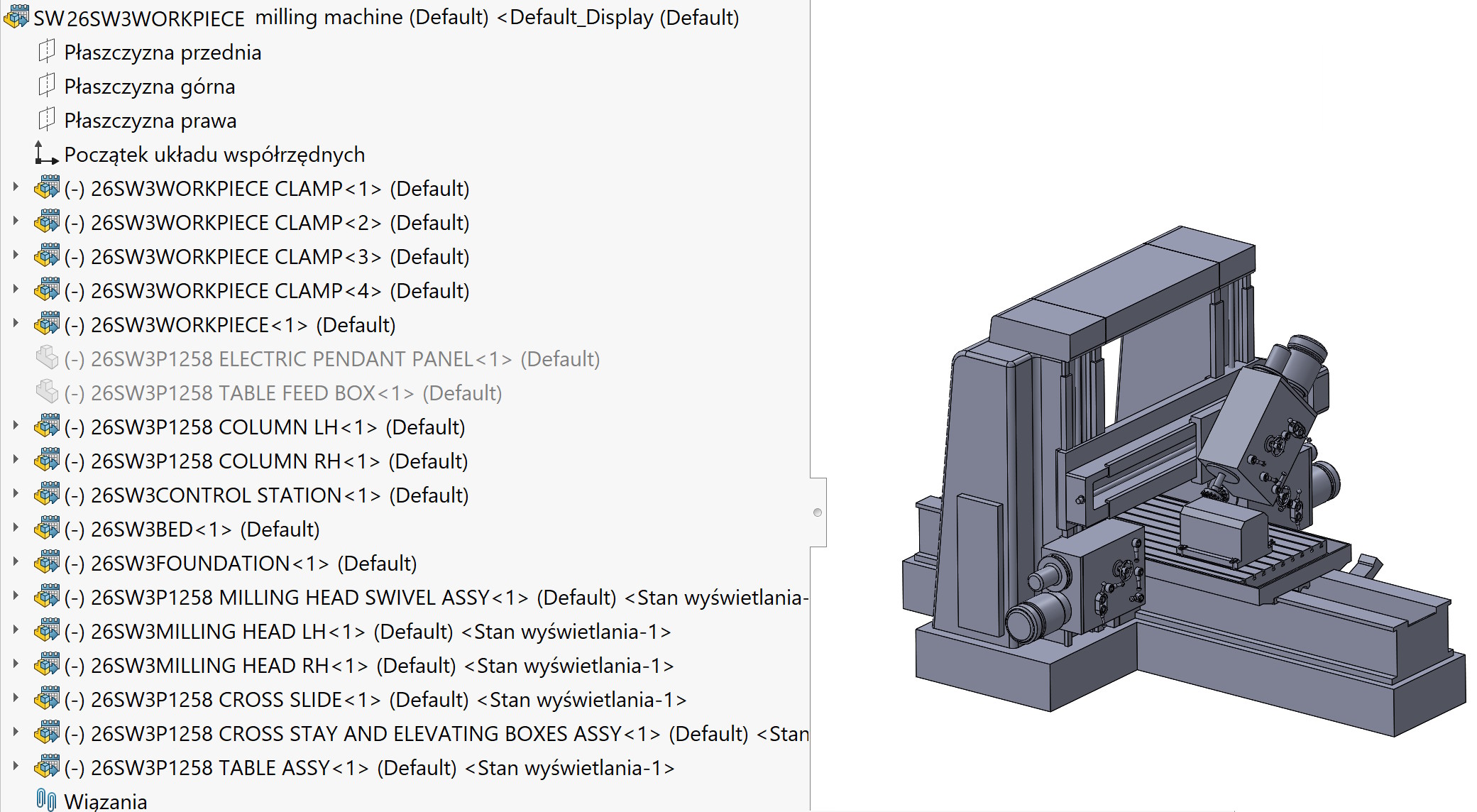Click the component icon beside 26SW3BED<1>

coord(46,529)
